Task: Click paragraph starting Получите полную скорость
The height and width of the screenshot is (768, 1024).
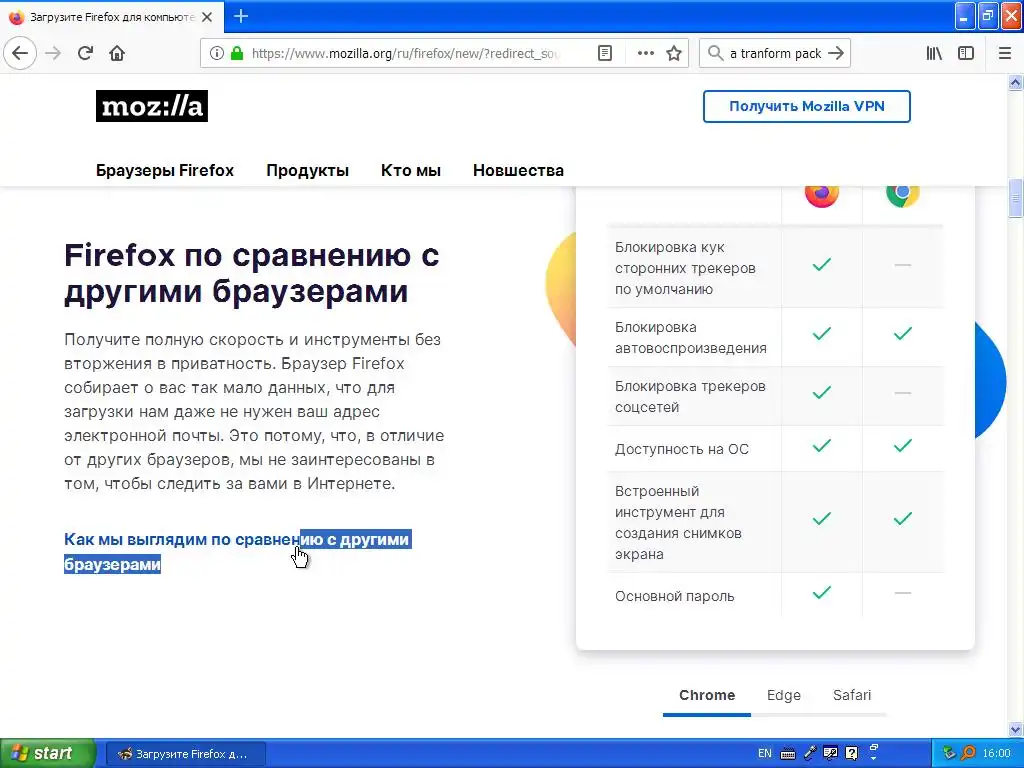Action: (x=254, y=411)
